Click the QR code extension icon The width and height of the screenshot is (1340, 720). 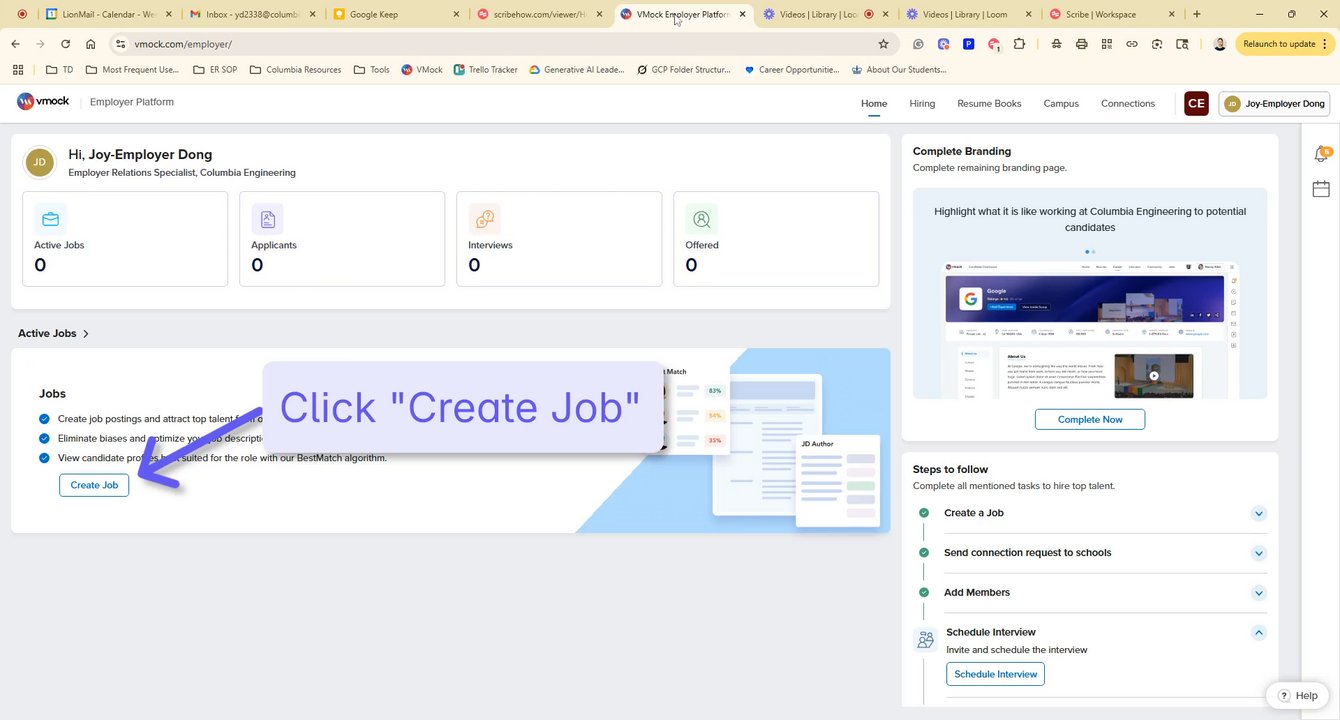click(x=1106, y=44)
